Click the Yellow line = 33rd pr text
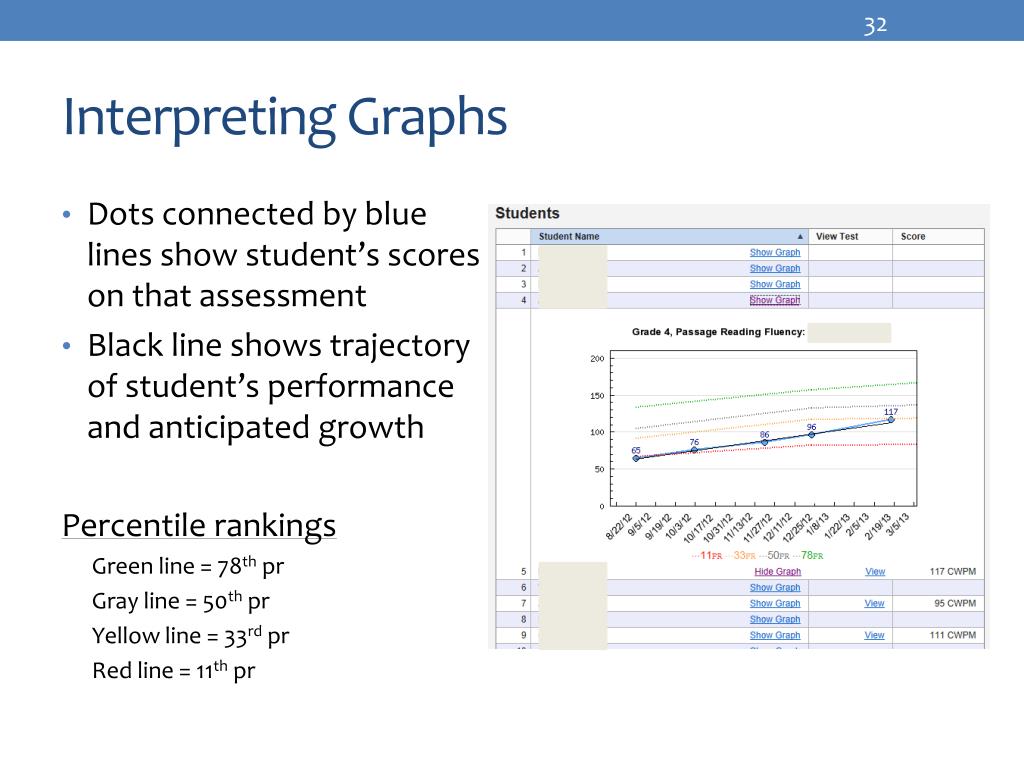This screenshot has height=768, width=1024. tap(190, 635)
